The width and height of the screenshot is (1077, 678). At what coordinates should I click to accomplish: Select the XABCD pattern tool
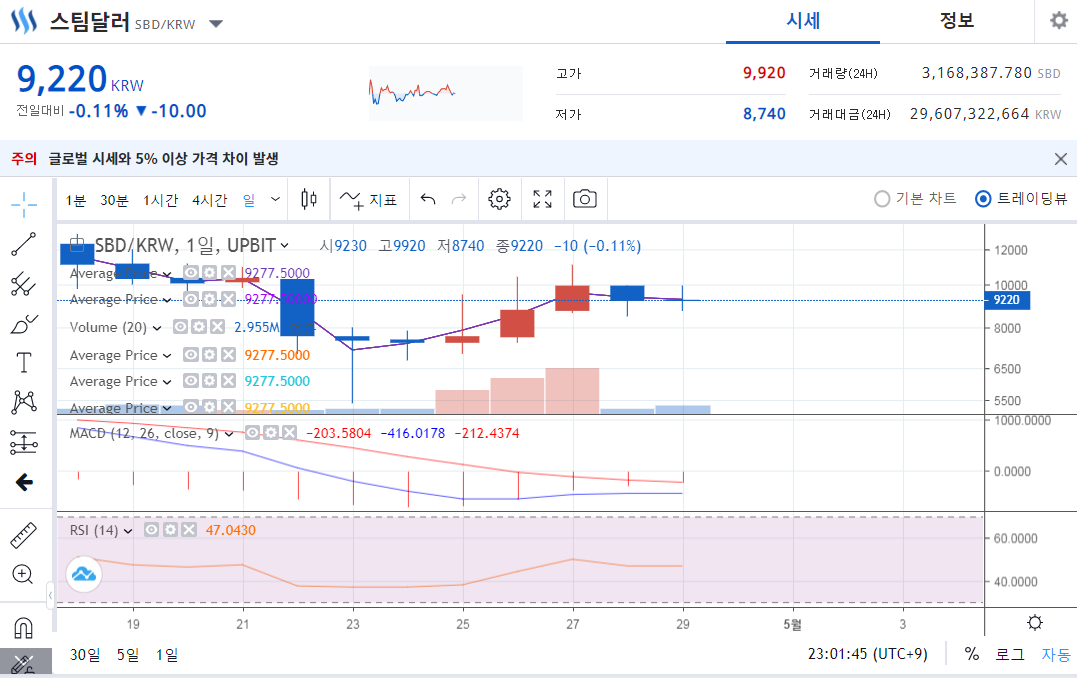pos(23,402)
